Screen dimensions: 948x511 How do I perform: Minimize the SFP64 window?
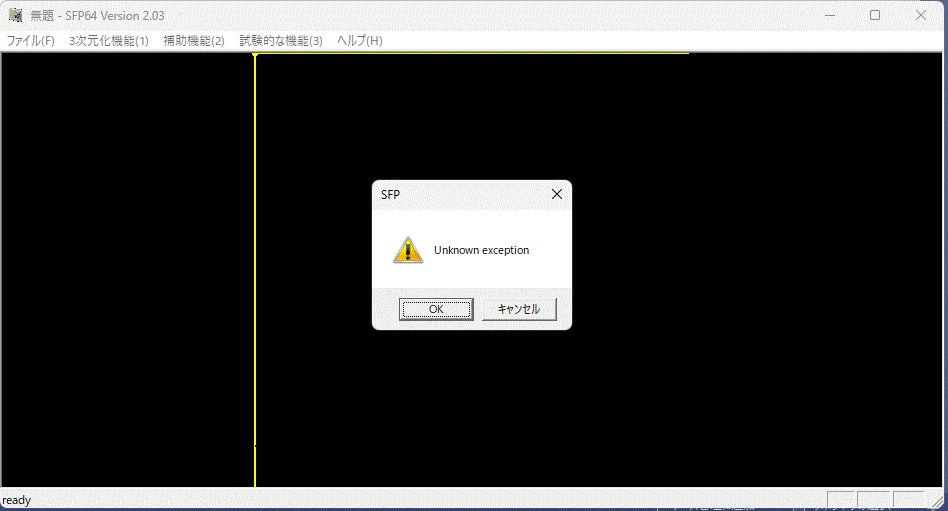click(x=830, y=15)
